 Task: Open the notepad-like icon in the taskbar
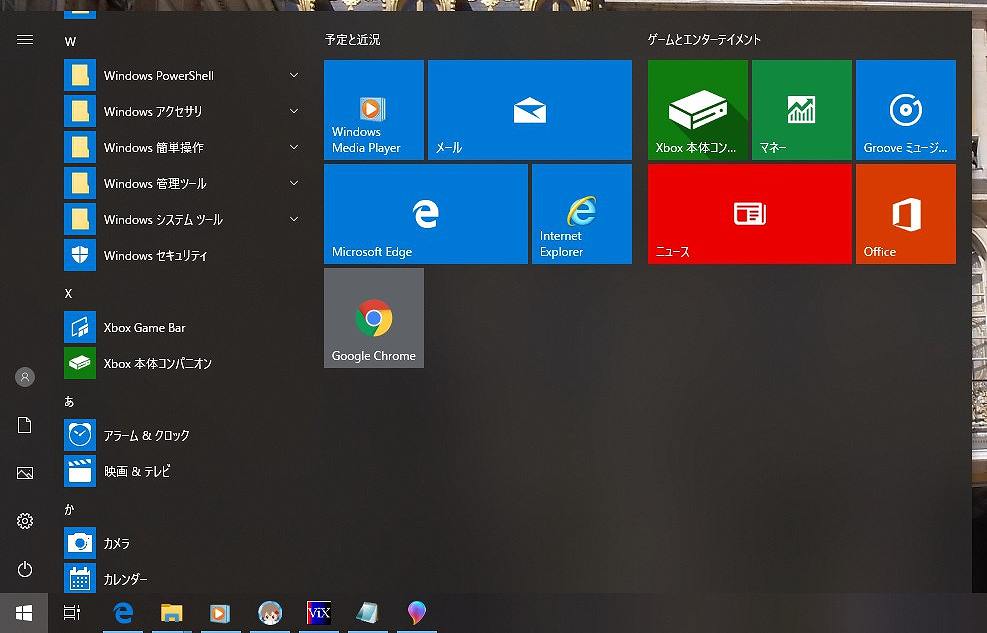pos(368,613)
